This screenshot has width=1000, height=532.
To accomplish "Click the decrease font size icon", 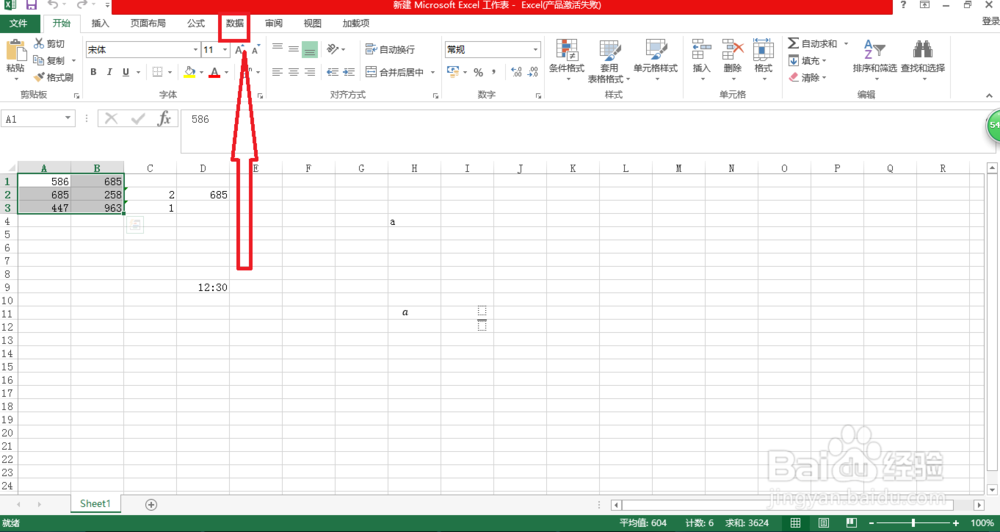I will pyautogui.click(x=255, y=50).
